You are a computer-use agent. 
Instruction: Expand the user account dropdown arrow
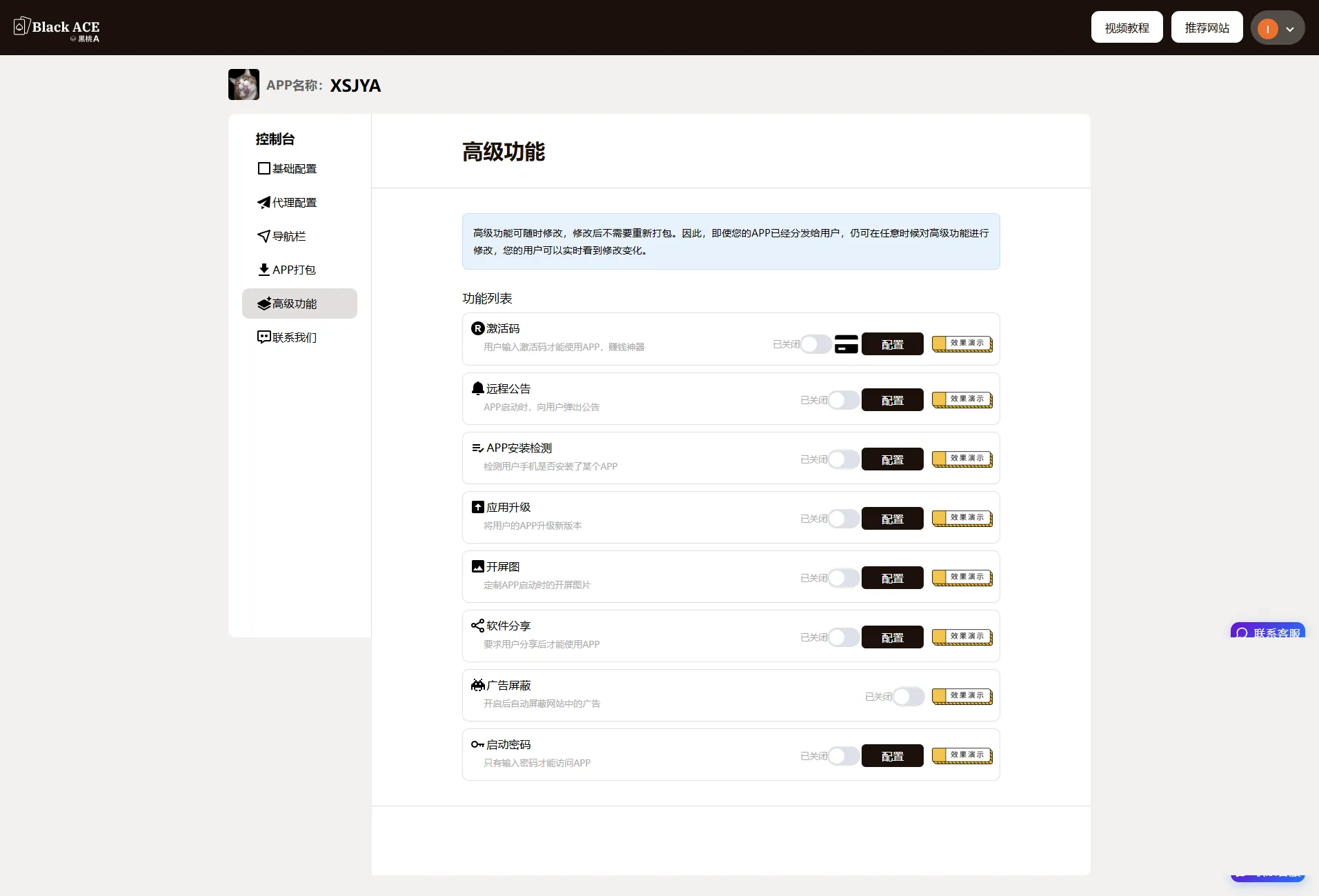click(x=1290, y=29)
